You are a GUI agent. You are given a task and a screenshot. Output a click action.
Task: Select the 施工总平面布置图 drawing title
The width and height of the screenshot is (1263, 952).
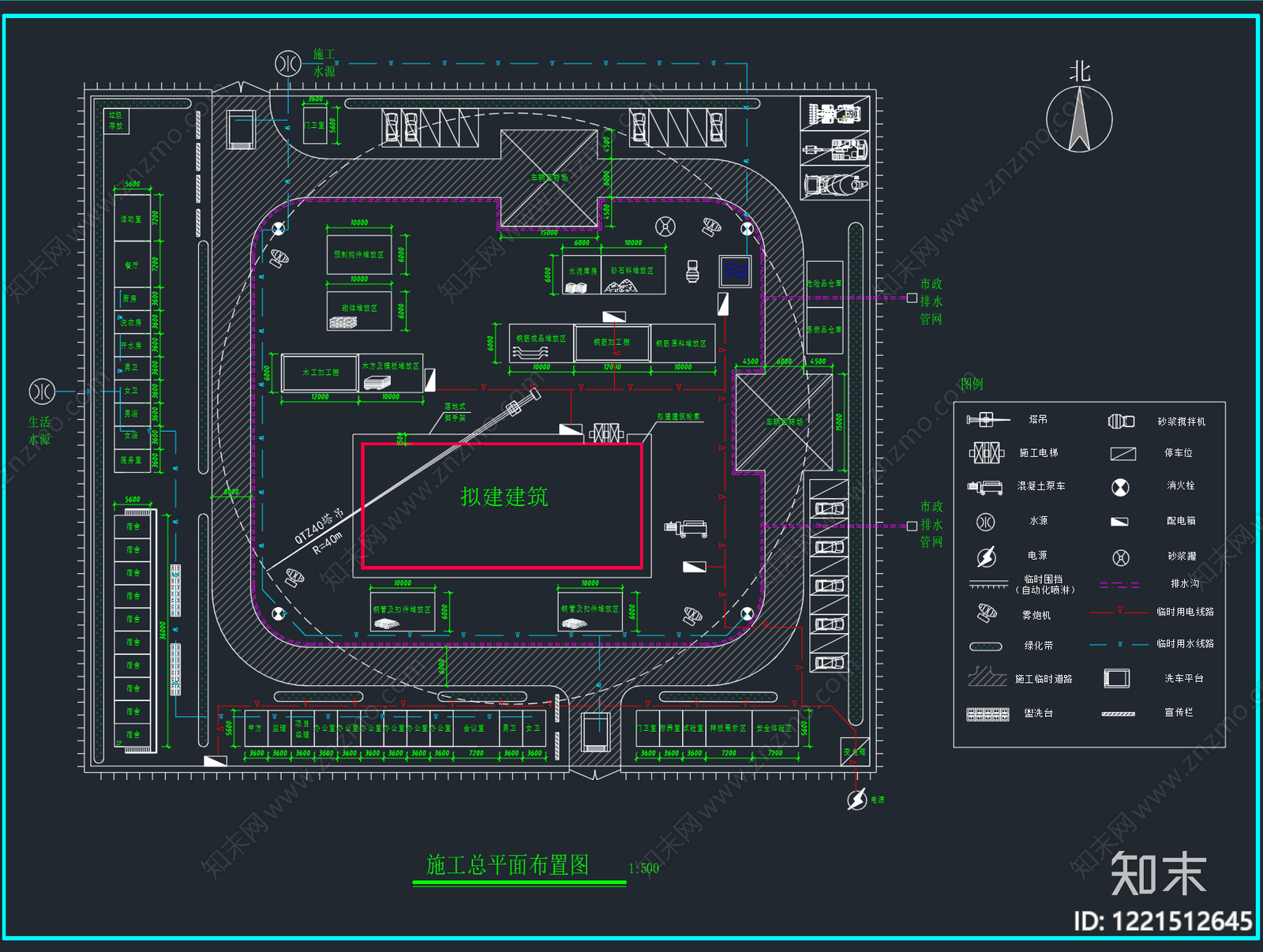coord(508,865)
